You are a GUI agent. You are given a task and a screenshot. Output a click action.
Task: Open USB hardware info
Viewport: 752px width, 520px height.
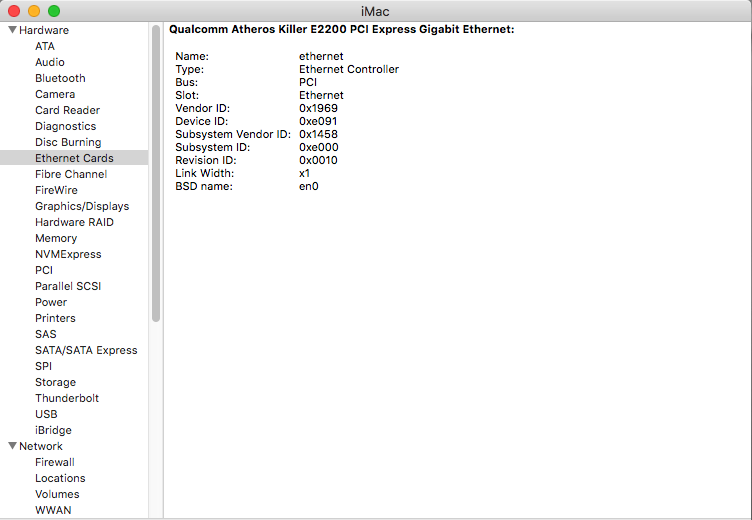tap(46, 414)
